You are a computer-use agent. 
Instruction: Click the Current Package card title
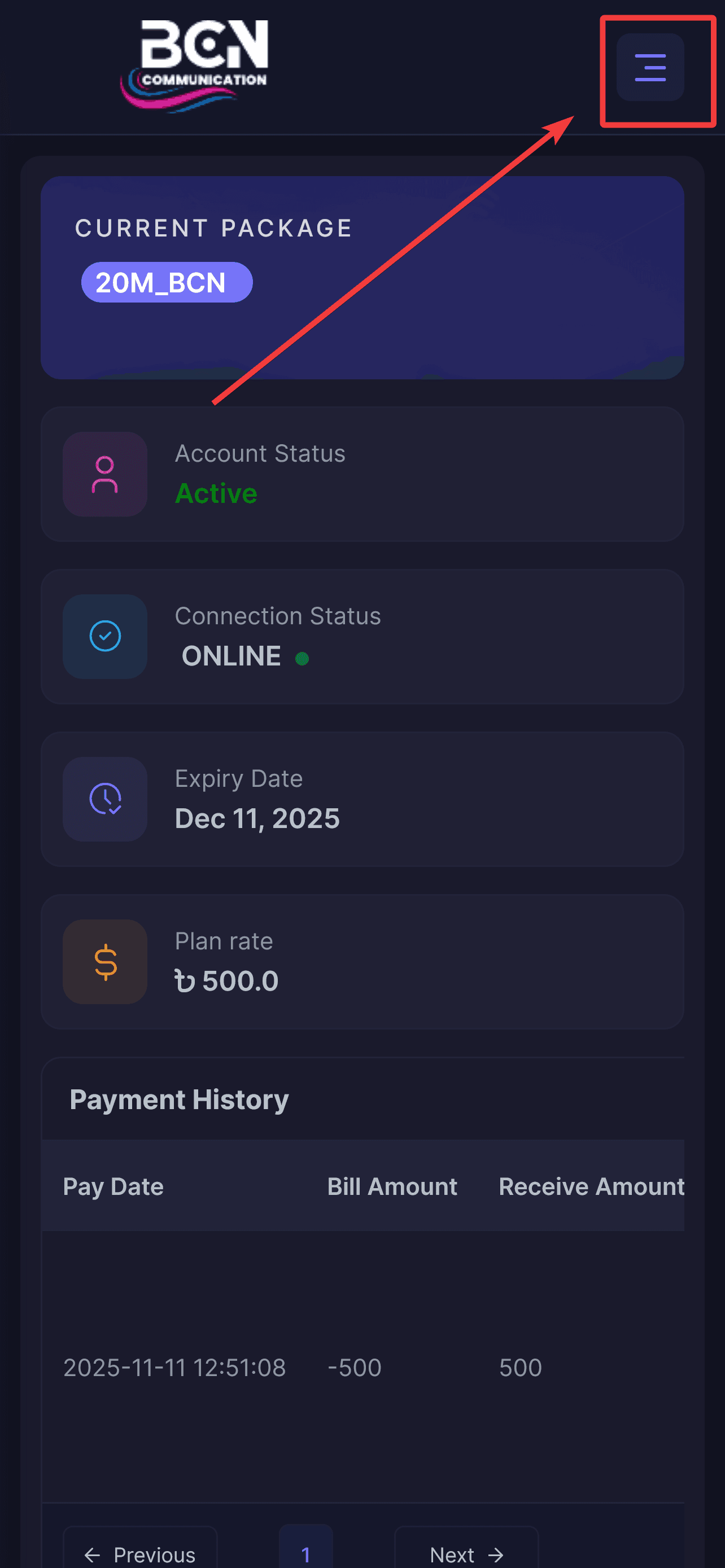tap(213, 228)
